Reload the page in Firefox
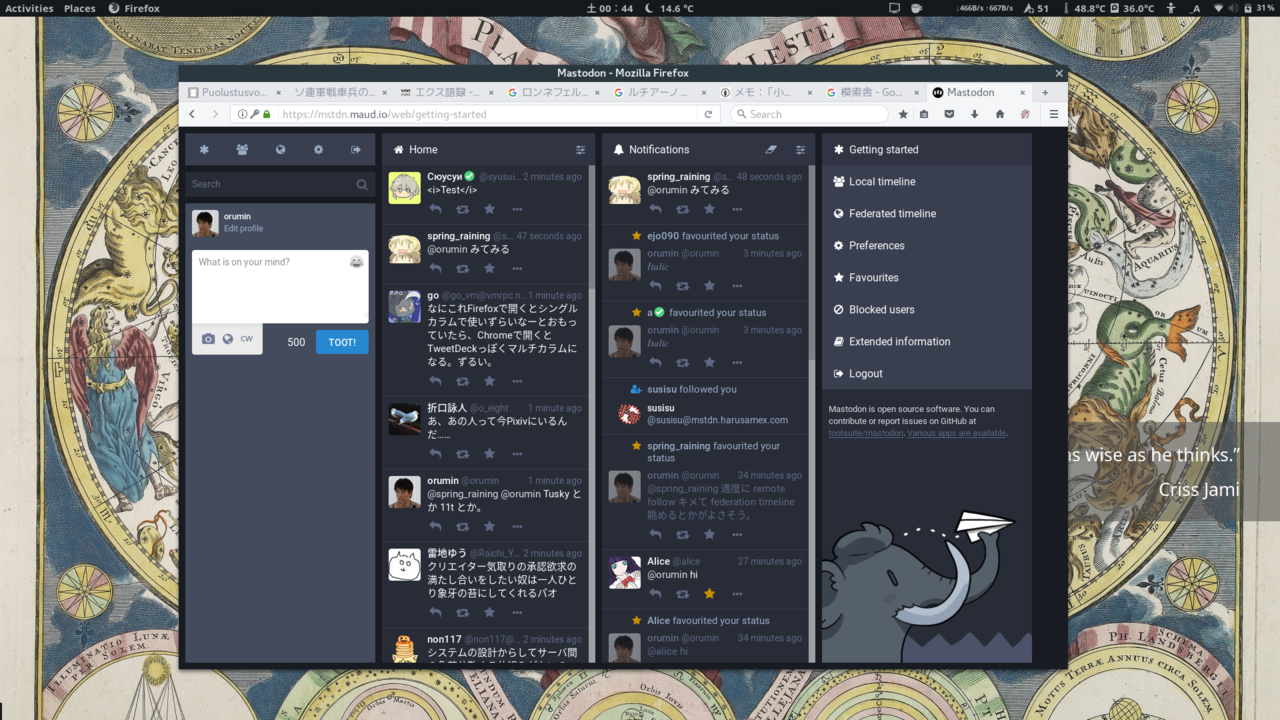Image resolution: width=1280 pixels, height=720 pixels. 708,114
